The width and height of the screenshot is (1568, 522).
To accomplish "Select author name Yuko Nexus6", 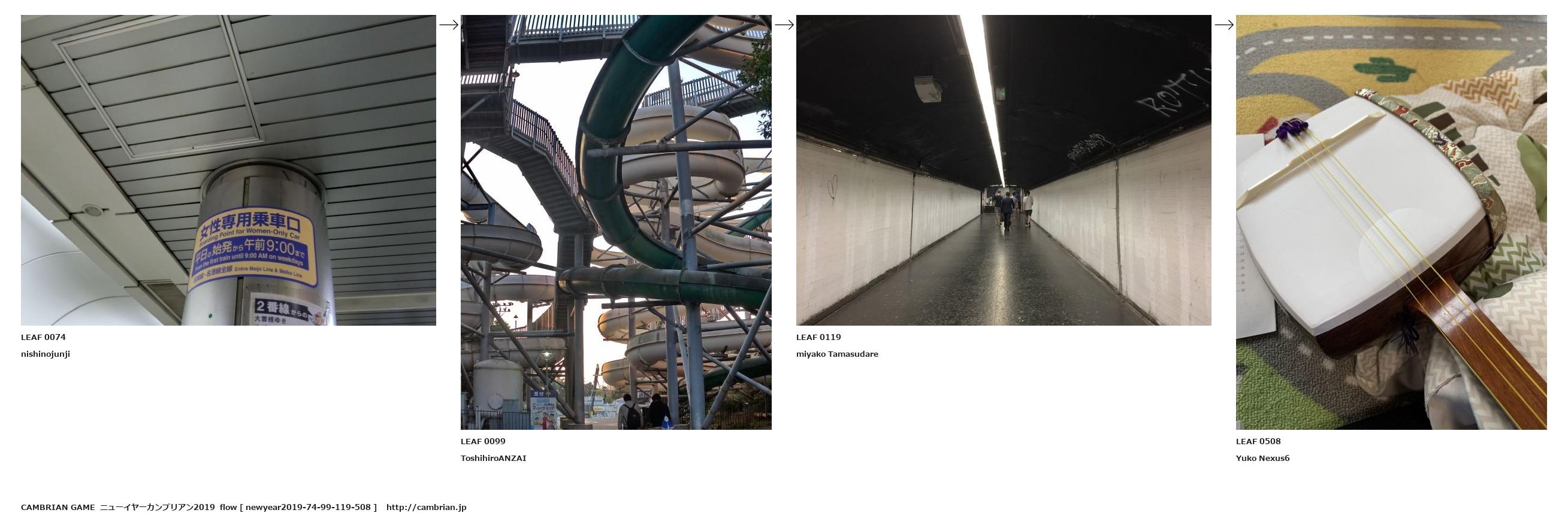I will tap(1262, 458).
